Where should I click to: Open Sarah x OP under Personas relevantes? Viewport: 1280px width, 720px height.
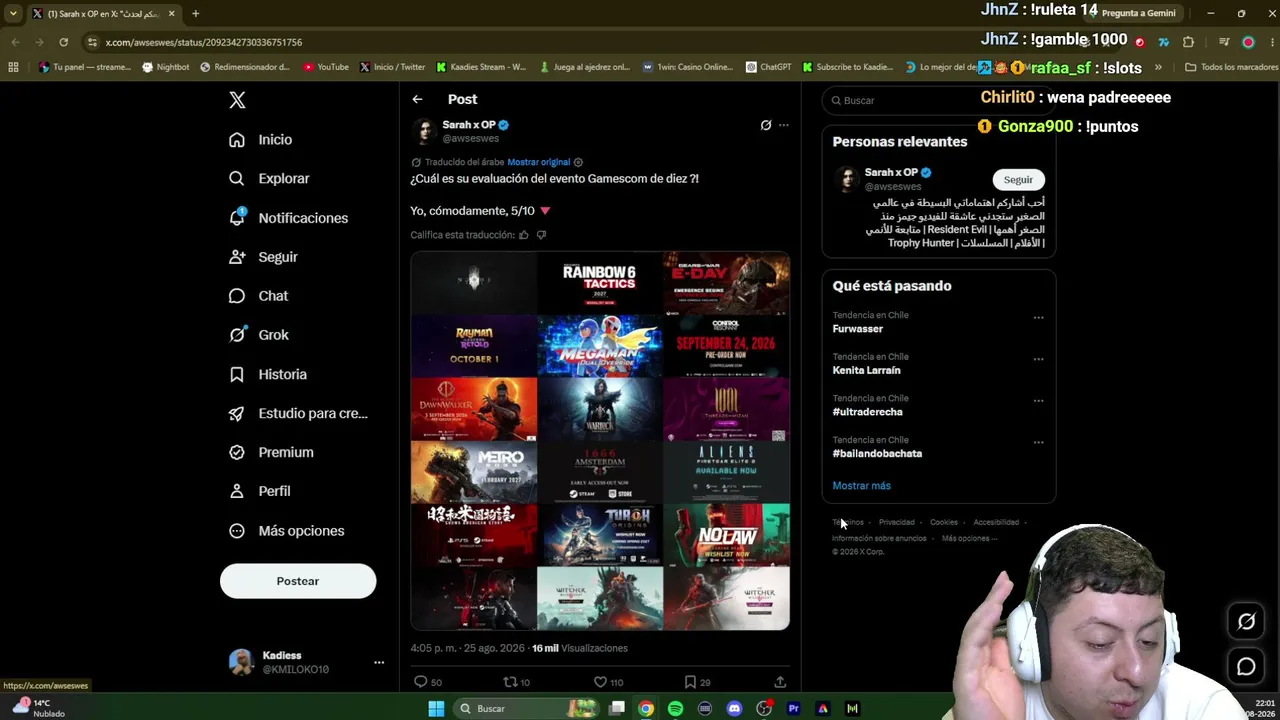[890, 172]
